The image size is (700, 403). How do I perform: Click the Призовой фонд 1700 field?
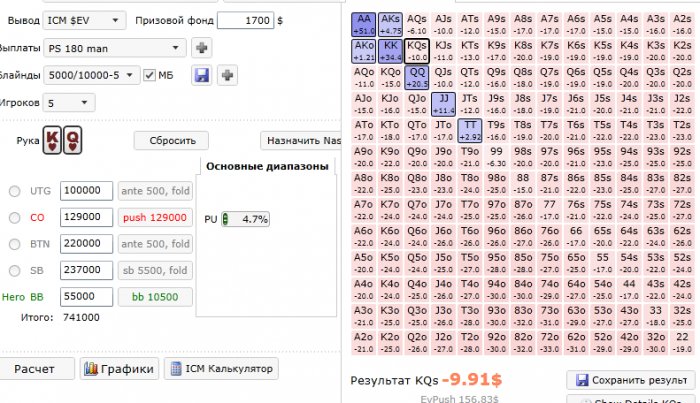coord(245,21)
